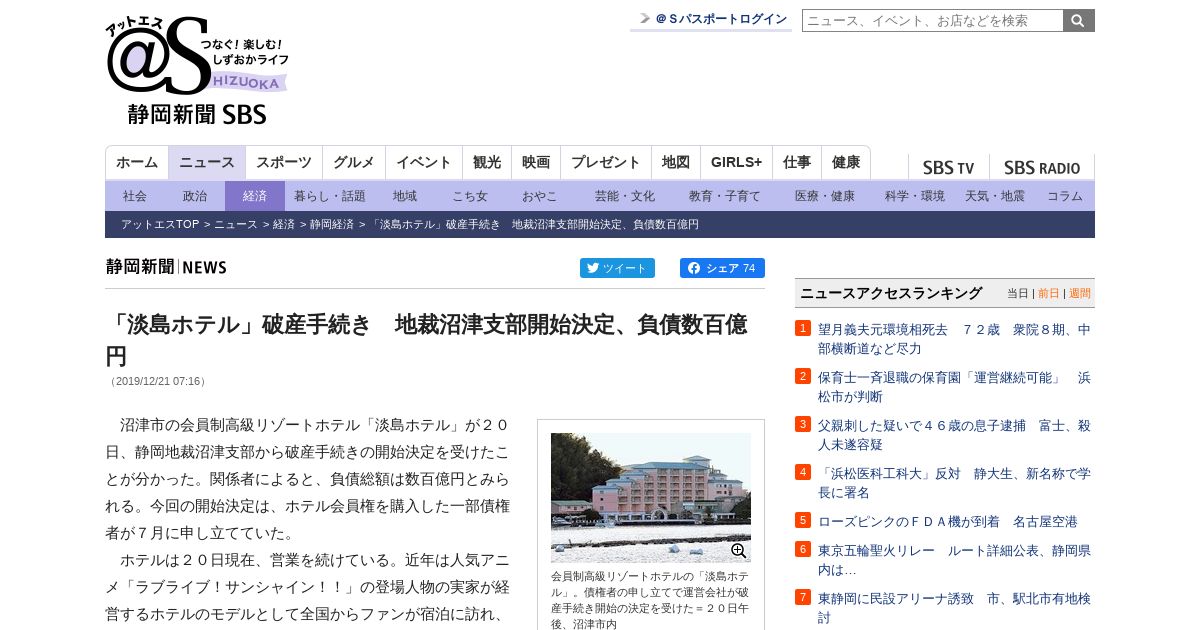Screen dimensions: 1200x630
Task: Share on Facebook with シェア 74 button
Action: tap(722, 268)
